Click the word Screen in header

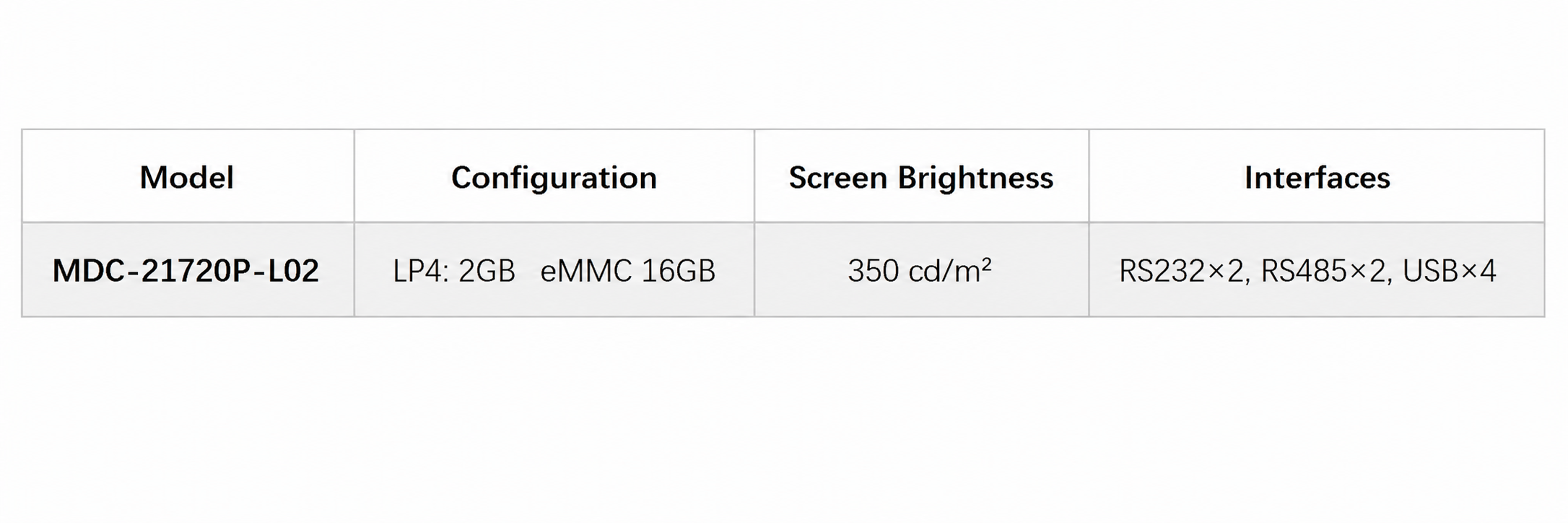837,178
